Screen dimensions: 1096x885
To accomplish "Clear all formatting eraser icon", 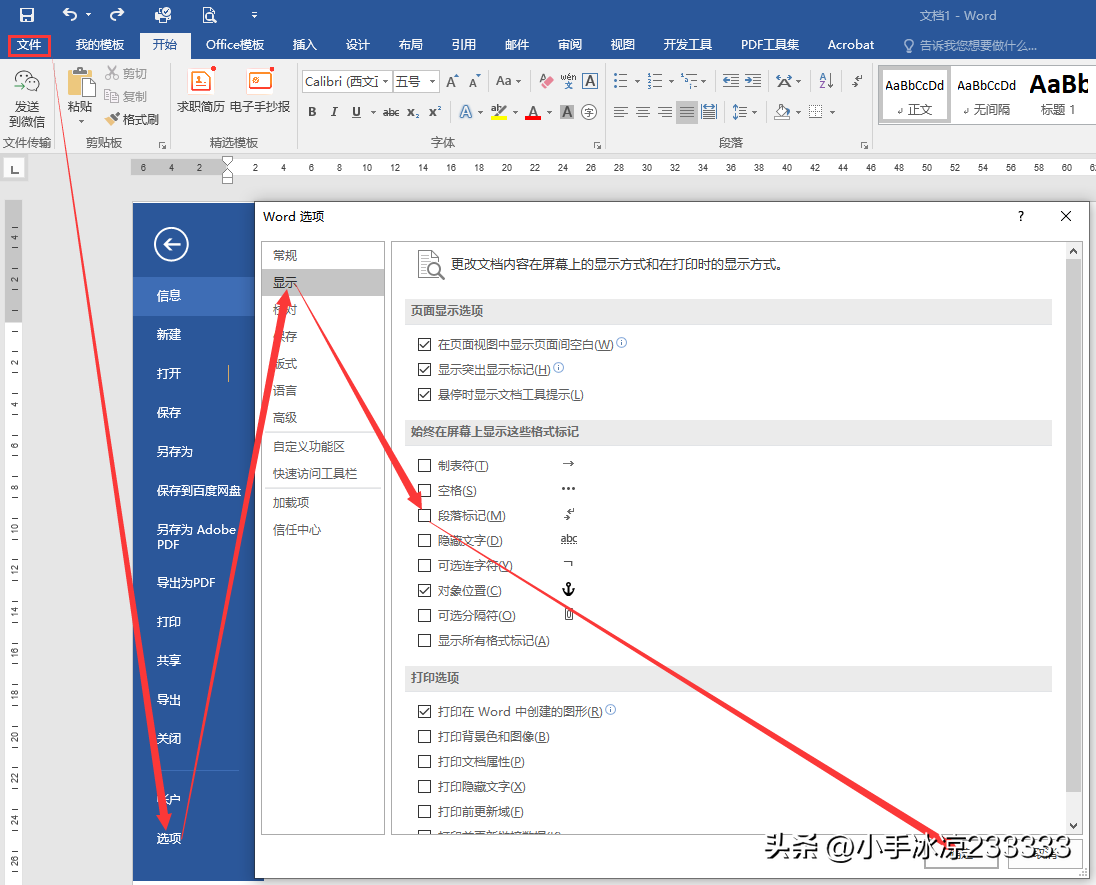I will pos(546,81).
